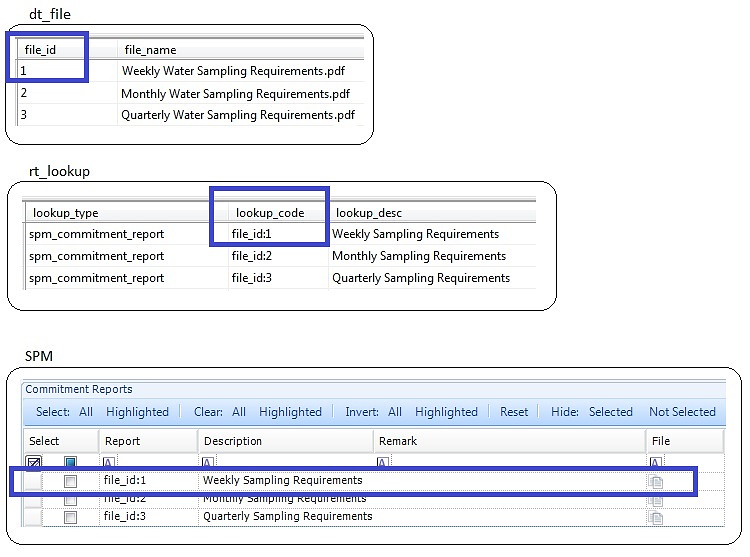Tick the file_id:1 row checkbox

[70, 481]
